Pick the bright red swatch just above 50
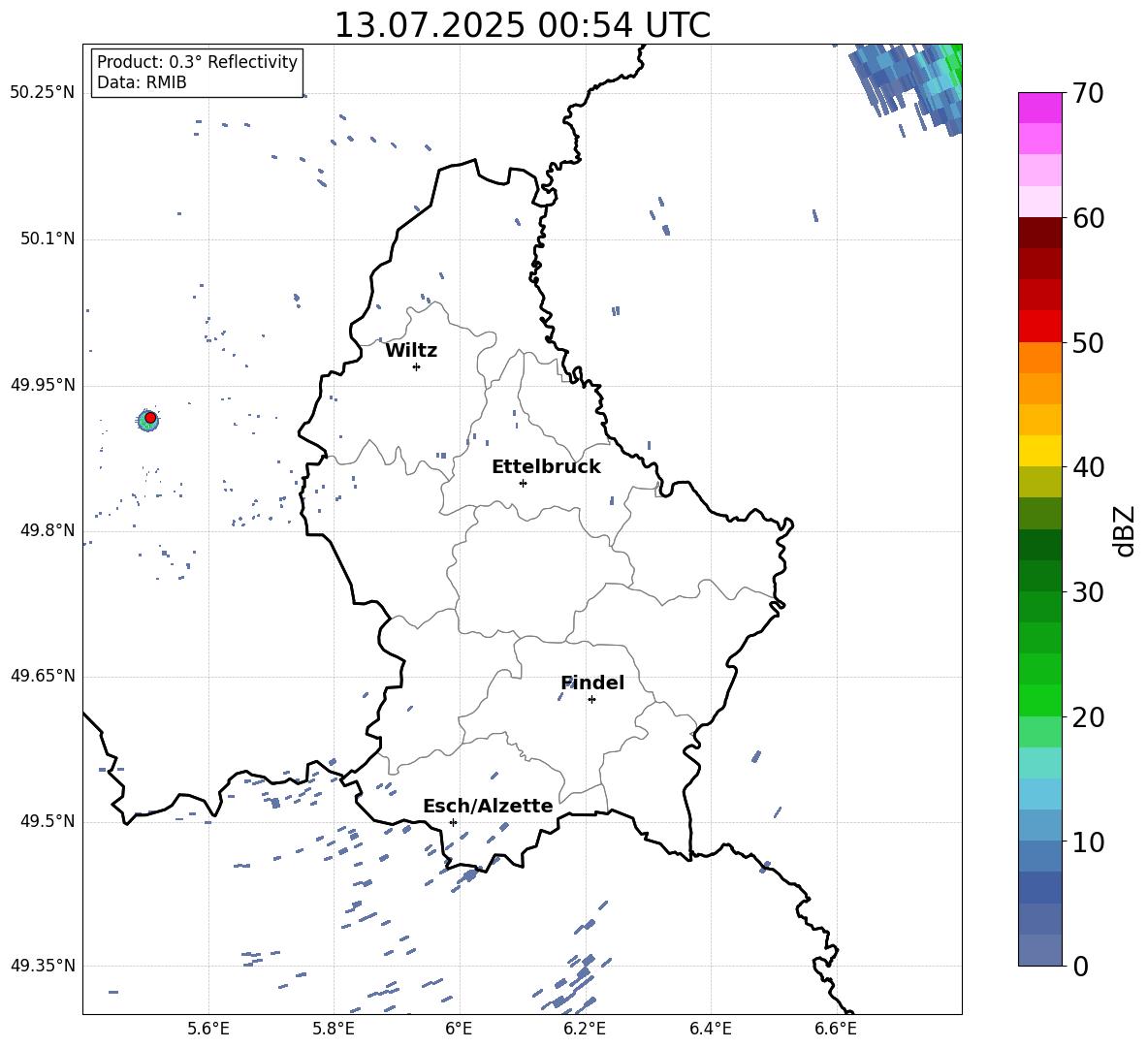Viewport: 1148px width, 1048px height. click(x=1039, y=327)
